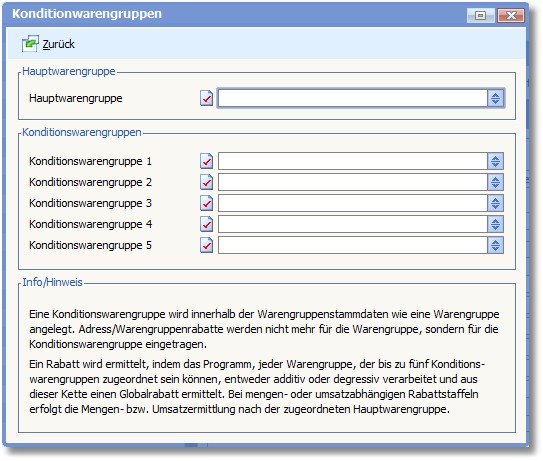Viewport: 543px width, 461px height.
Task: Open lookup icon for Konditionswarengruppe 5
Action: click(x=206, y=245)
